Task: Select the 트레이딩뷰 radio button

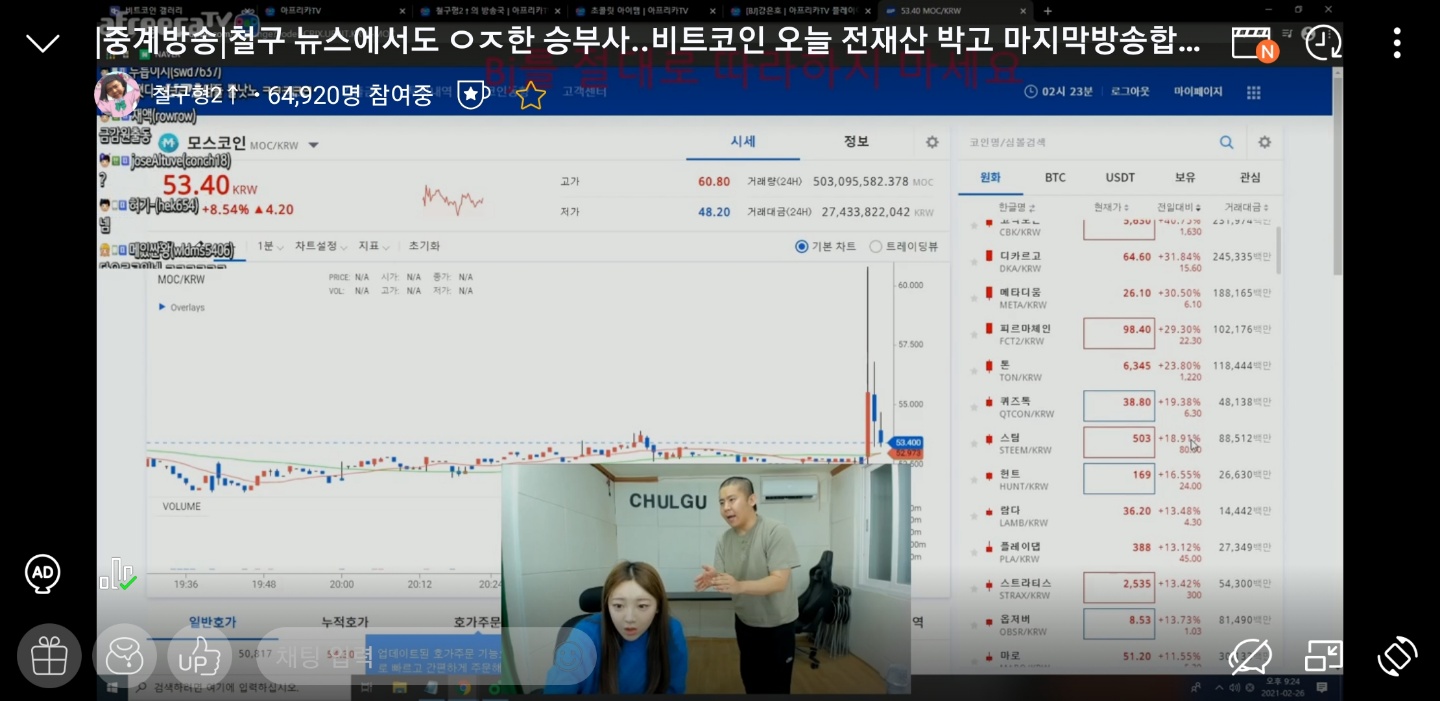Action: click(x=875, y=246)
